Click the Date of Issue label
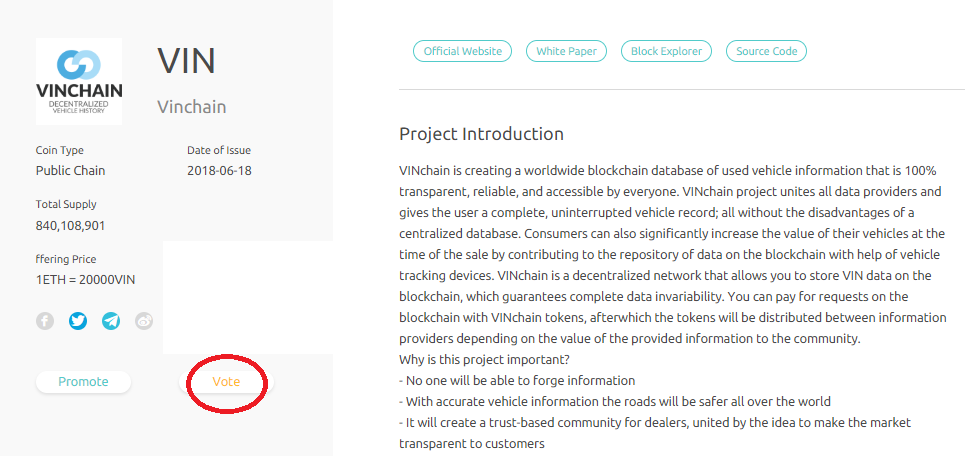 (219, 150)
